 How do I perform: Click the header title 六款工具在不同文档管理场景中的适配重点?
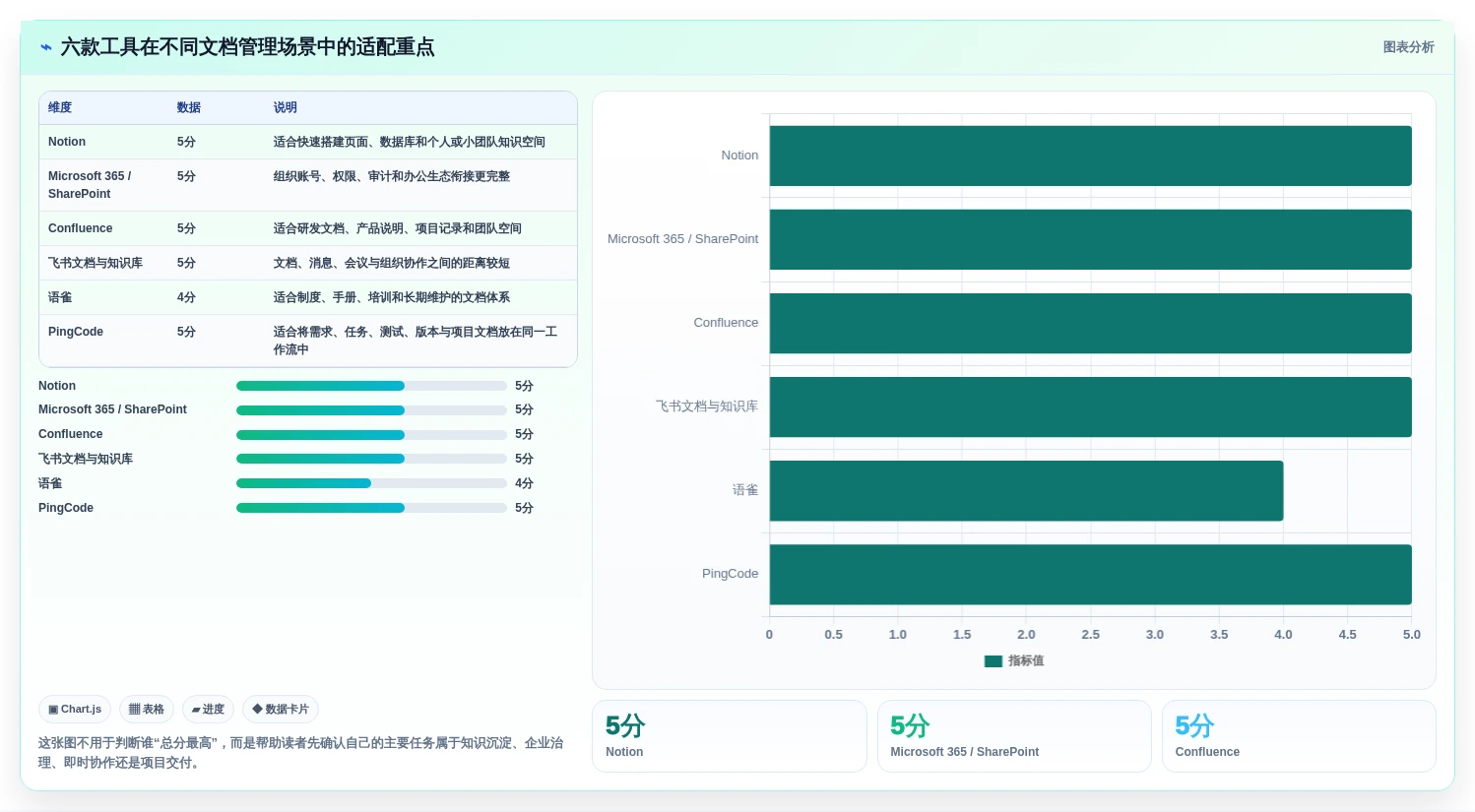tap(247, 47)
